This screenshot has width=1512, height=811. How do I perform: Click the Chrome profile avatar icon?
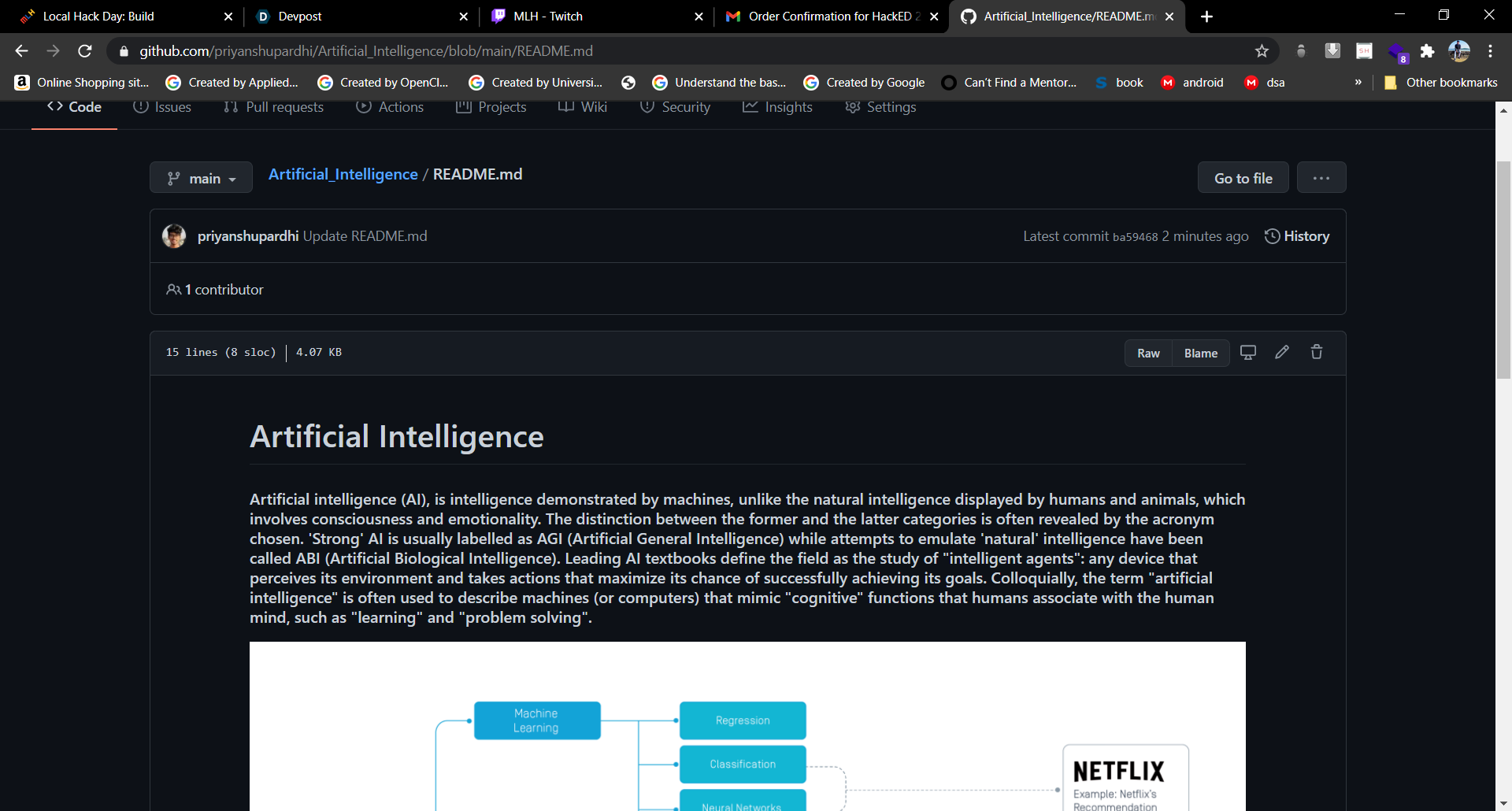(1460, 50)
